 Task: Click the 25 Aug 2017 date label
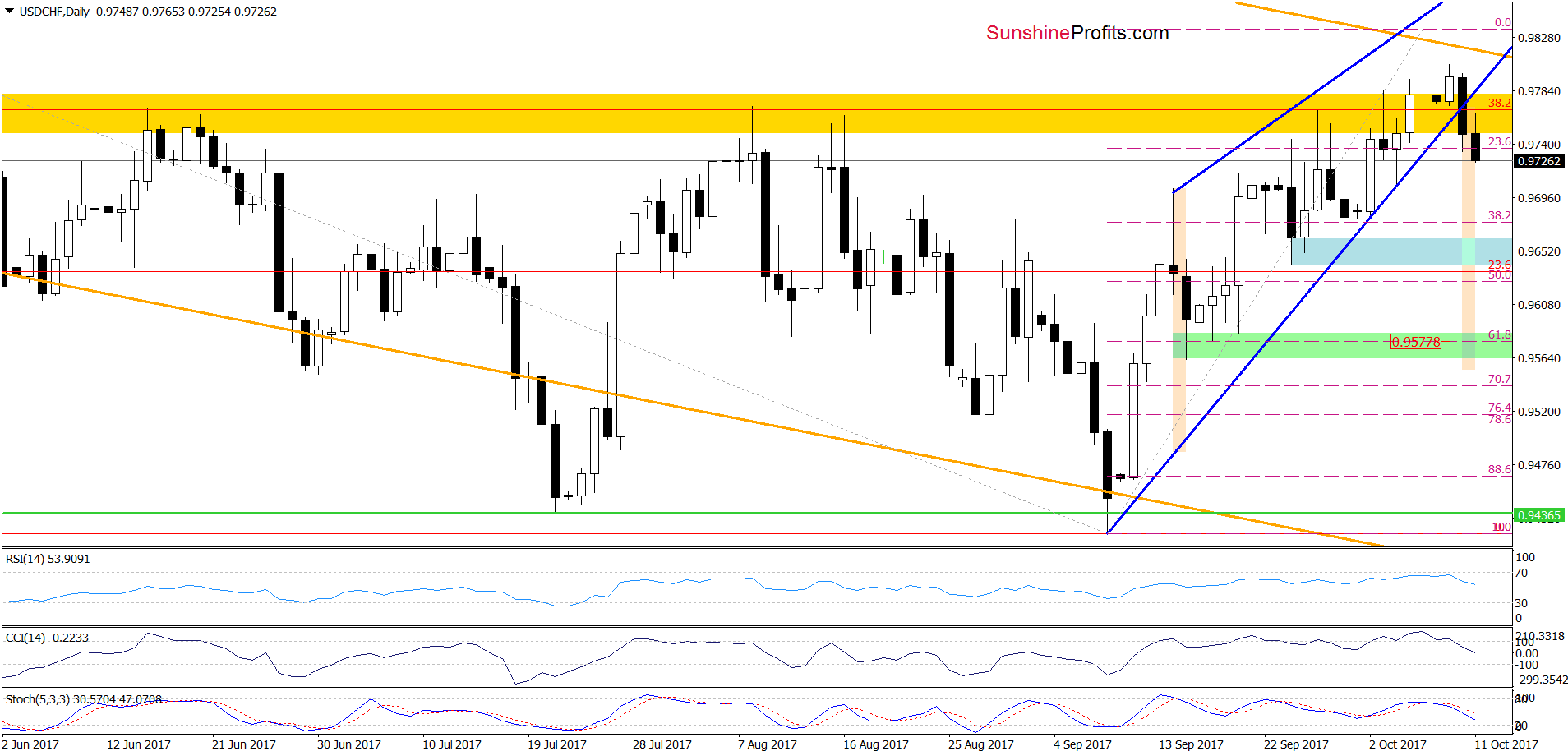pyautogui.click(x=981, y=744)
